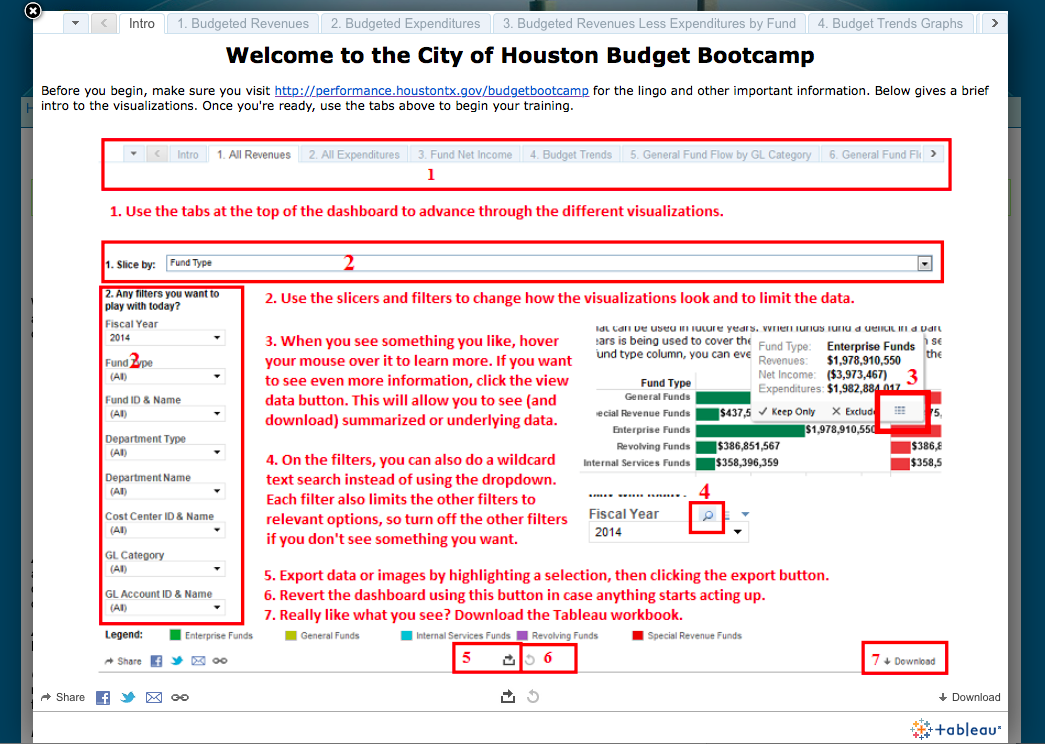1045x744 pixels.
Task: Click the previous-tab arrow in top tab bar
Action: tap(104, 23)
